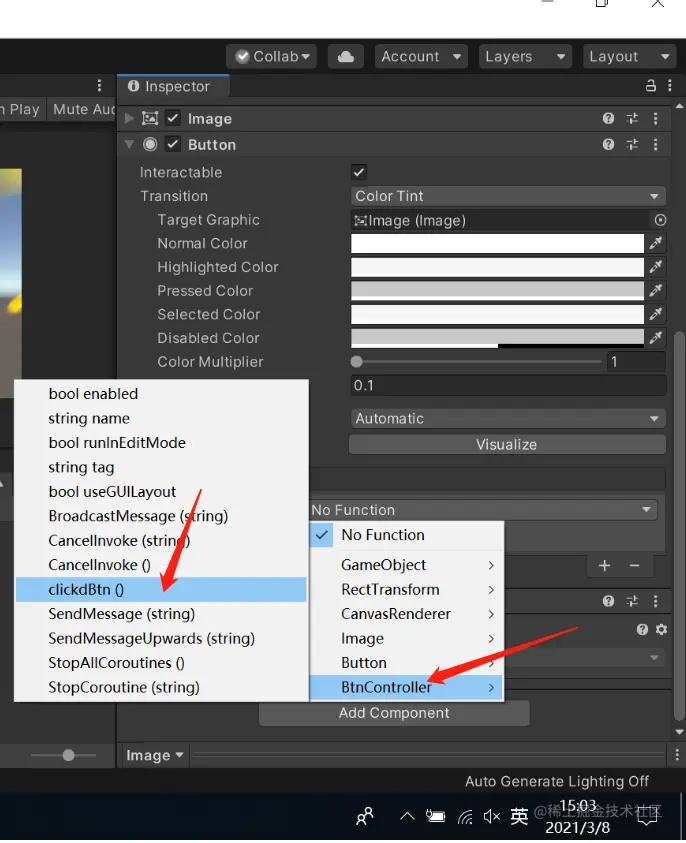Disable the Image component checkbox
This screenshot has width=686, height=843.
(173, 118)
